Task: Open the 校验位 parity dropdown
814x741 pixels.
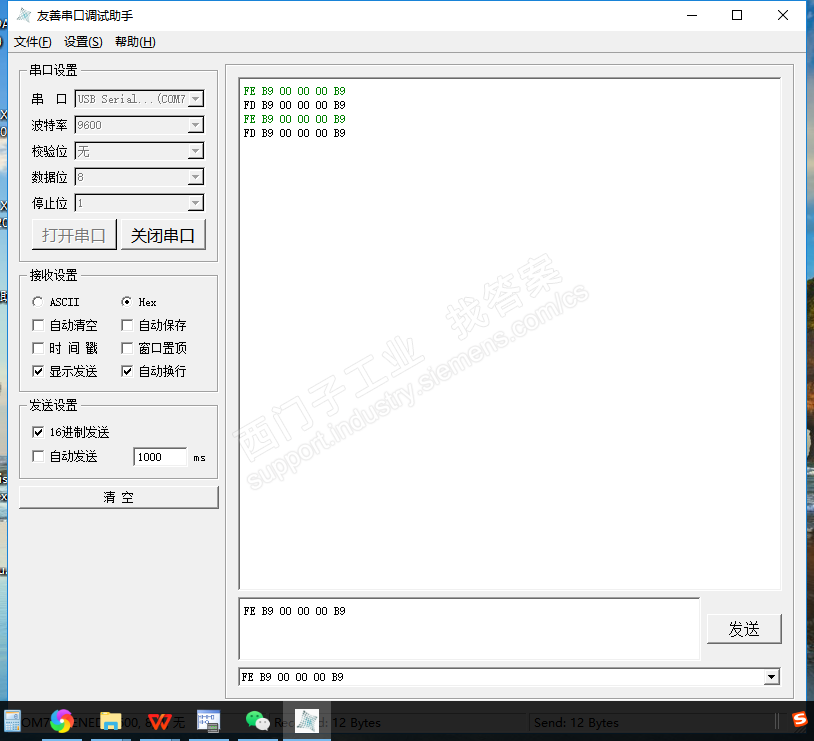Action: pos(196,151)
